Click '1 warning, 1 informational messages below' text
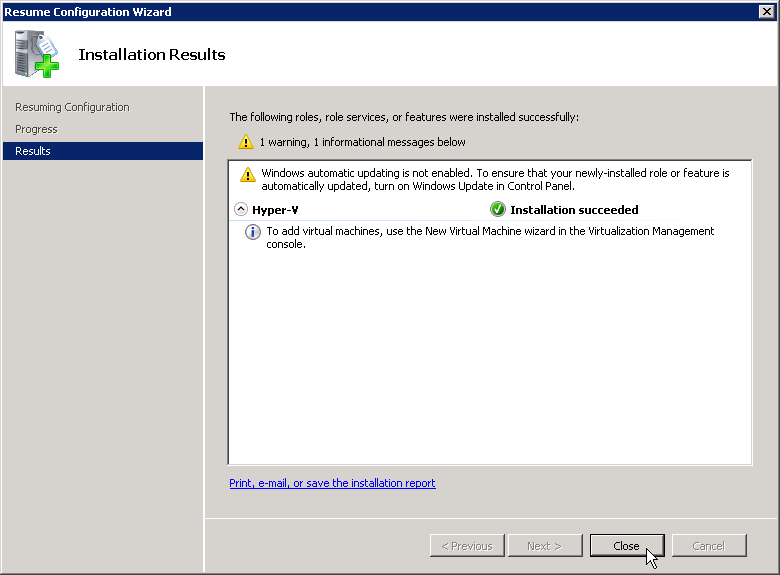Screen dimensions: 780x575 click(x=362, y=142)
